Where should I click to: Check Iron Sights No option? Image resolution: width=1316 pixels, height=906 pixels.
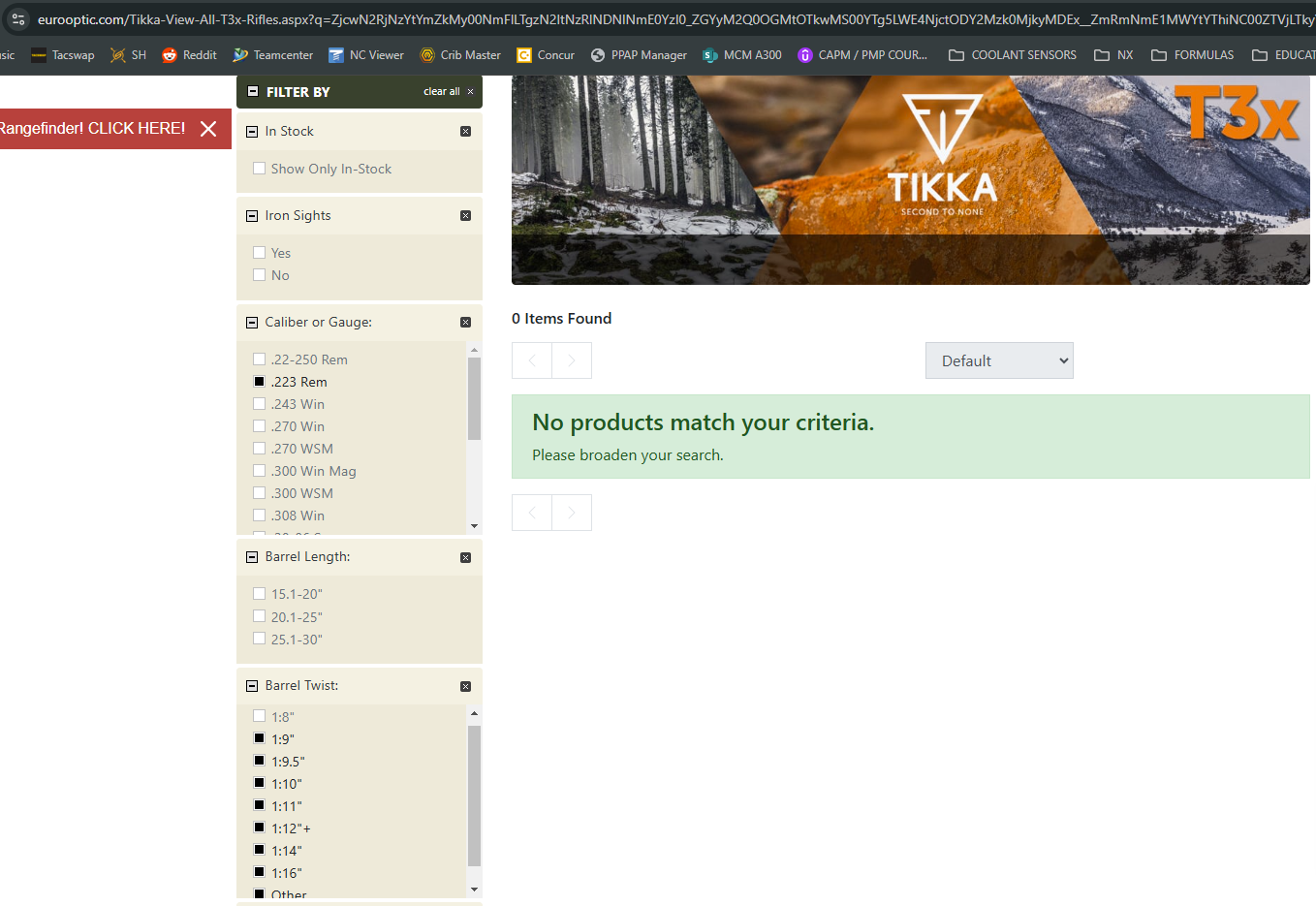tap(259, 275)
